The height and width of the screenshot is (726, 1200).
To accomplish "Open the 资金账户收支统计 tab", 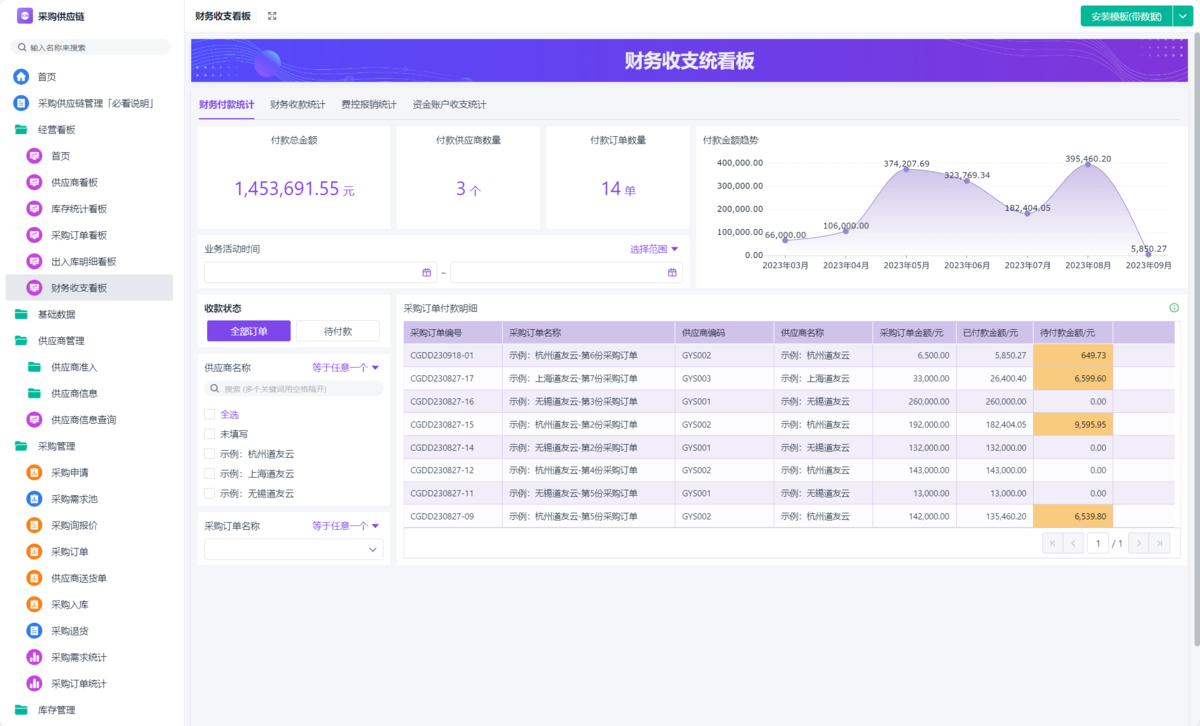I will [x=449, y=104].
